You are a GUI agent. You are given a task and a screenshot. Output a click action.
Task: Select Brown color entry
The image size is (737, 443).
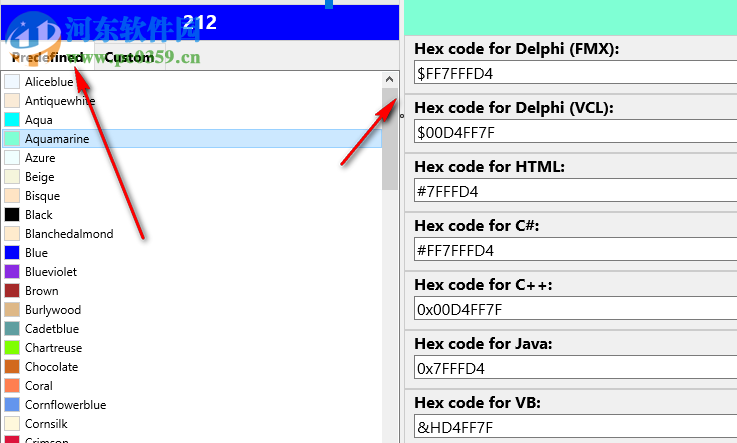pyautogui.click(x=192, y=291)
